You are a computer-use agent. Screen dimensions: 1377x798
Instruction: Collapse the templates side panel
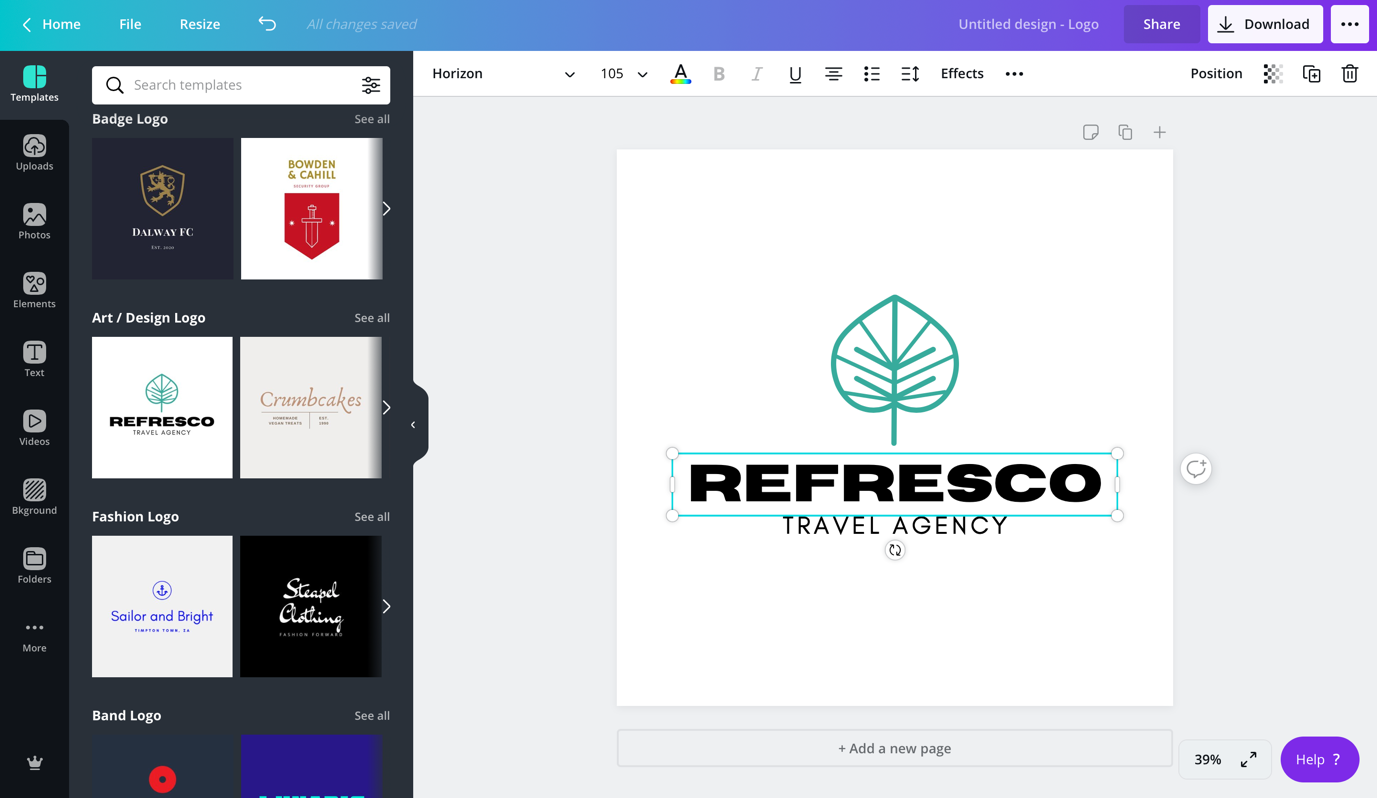414,425
